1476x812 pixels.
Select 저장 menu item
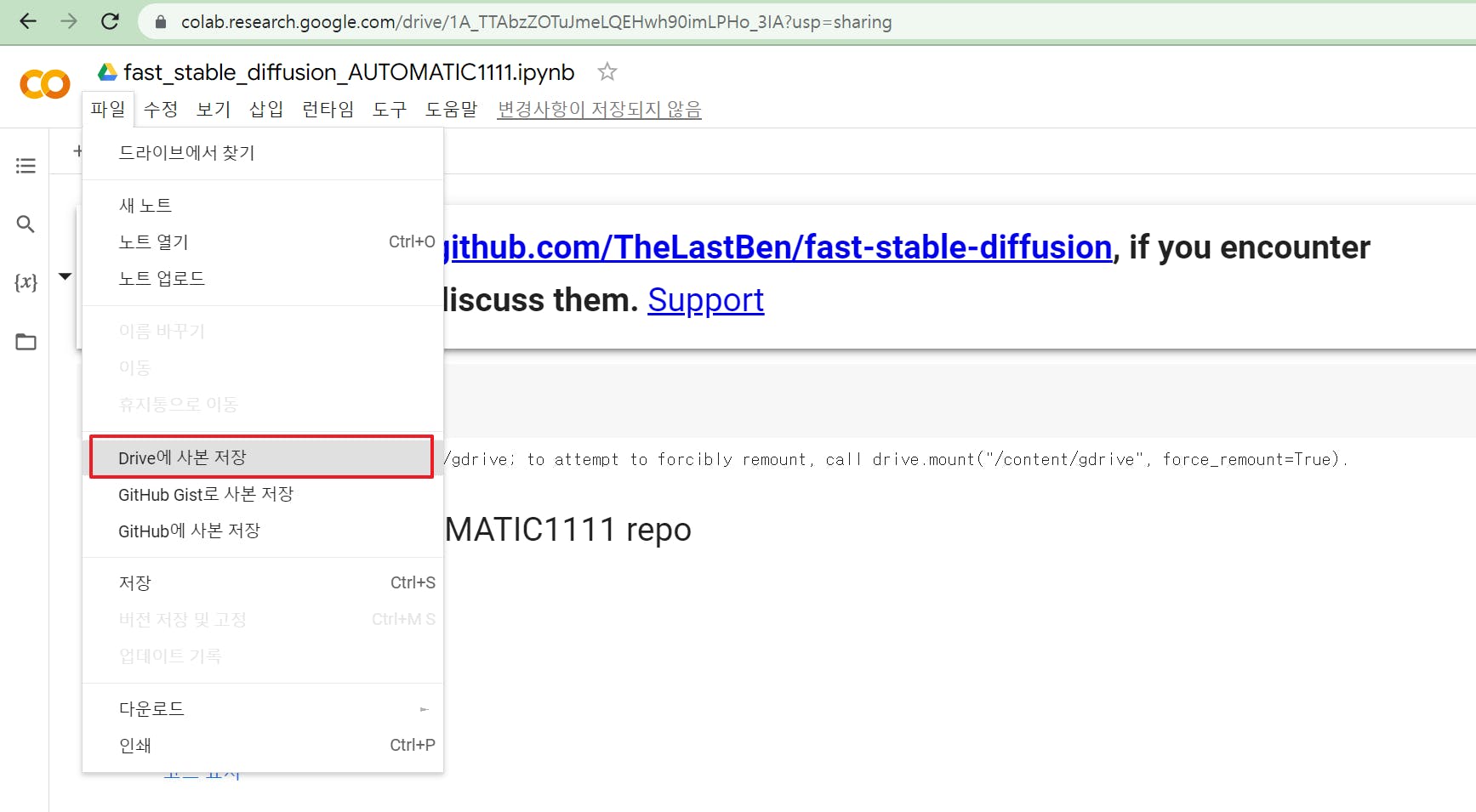coord(263,582)
